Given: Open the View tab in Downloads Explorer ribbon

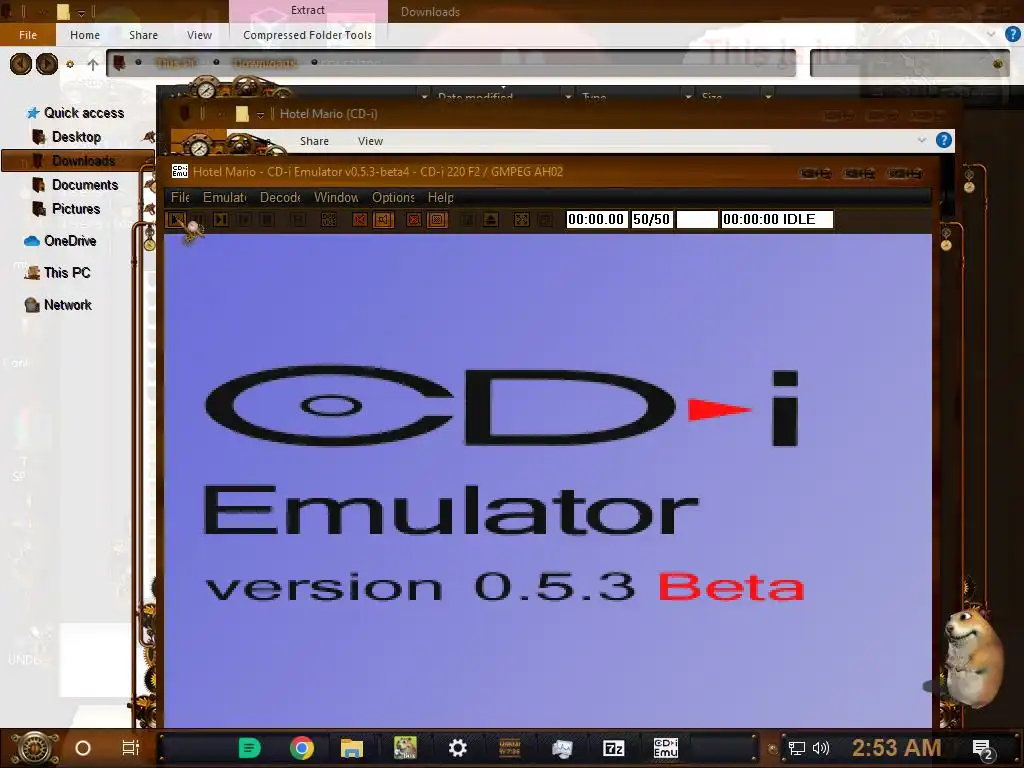Looking at the screenshot, I should pos(199,35).
